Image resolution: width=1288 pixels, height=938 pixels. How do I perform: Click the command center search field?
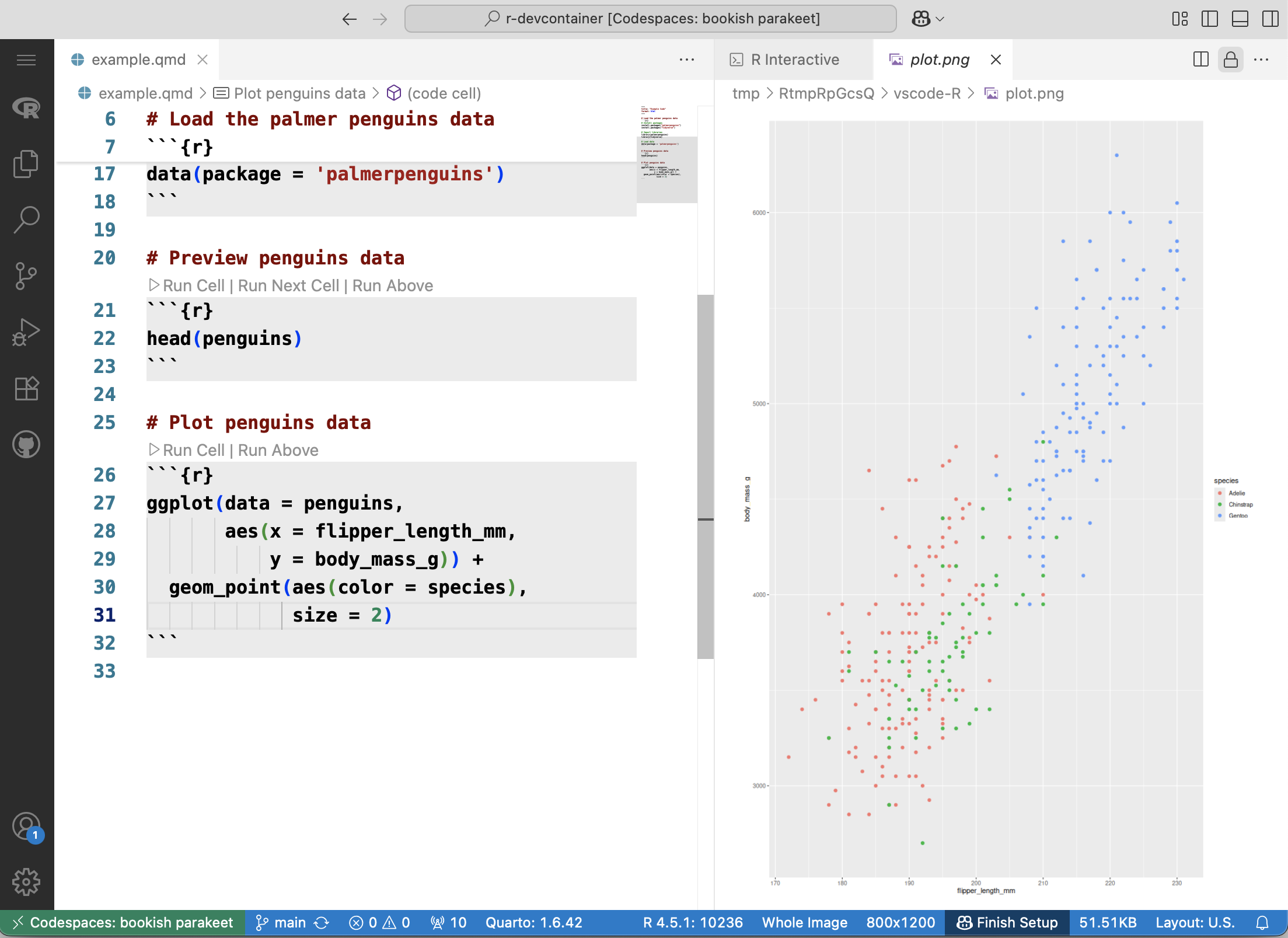click(651, 19)
